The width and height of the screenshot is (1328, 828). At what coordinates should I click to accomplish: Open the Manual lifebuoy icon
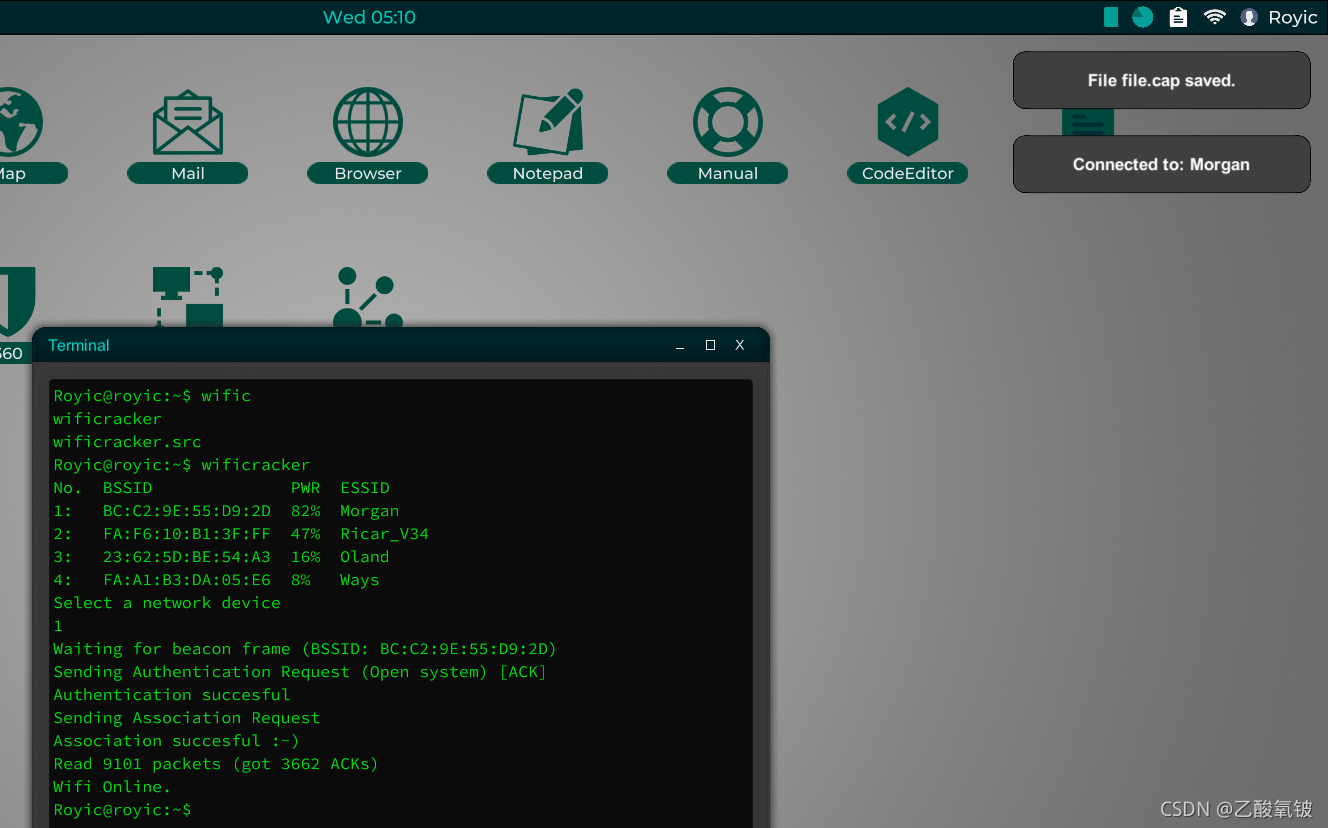pos(728,122)
